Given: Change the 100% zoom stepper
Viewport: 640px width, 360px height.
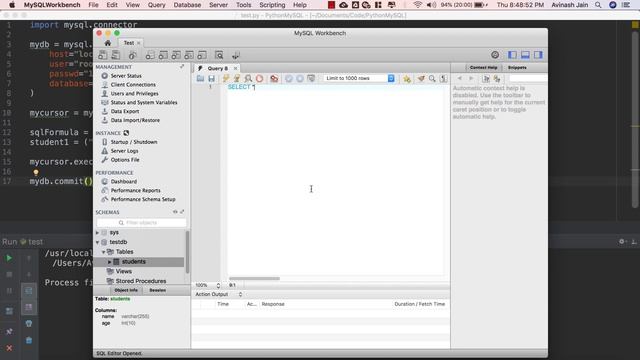Looking at the screenshot, I should 218,285.
